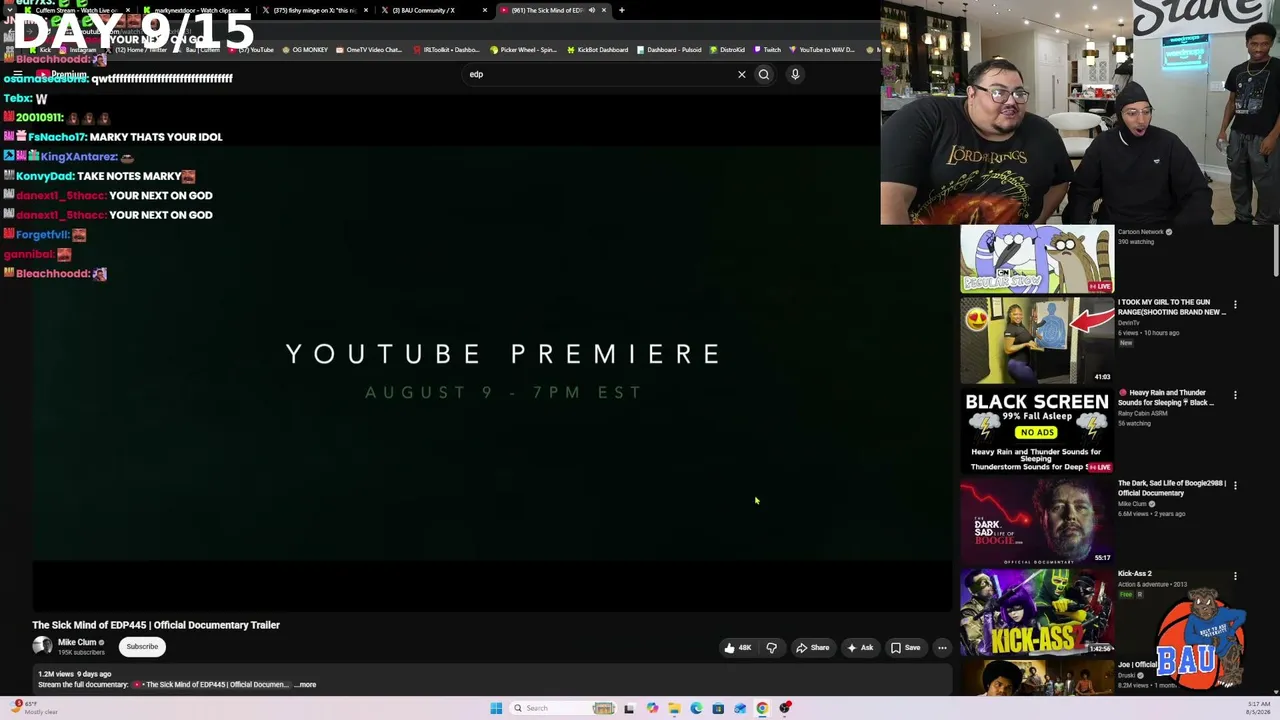Viewport: 1280px width, 720px height.
Task: Close the fishy minge X tab
Action: (366, 10)
